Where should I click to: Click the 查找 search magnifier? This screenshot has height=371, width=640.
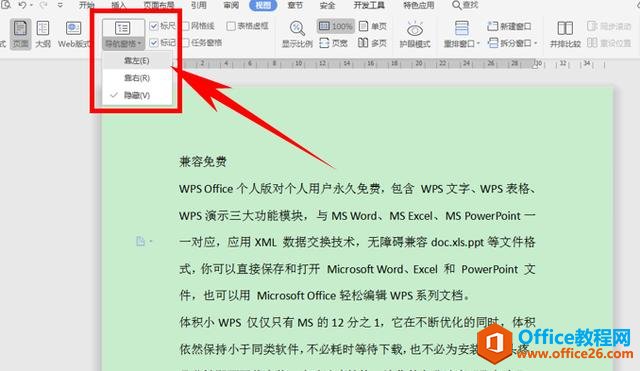(x=456, y=5)
